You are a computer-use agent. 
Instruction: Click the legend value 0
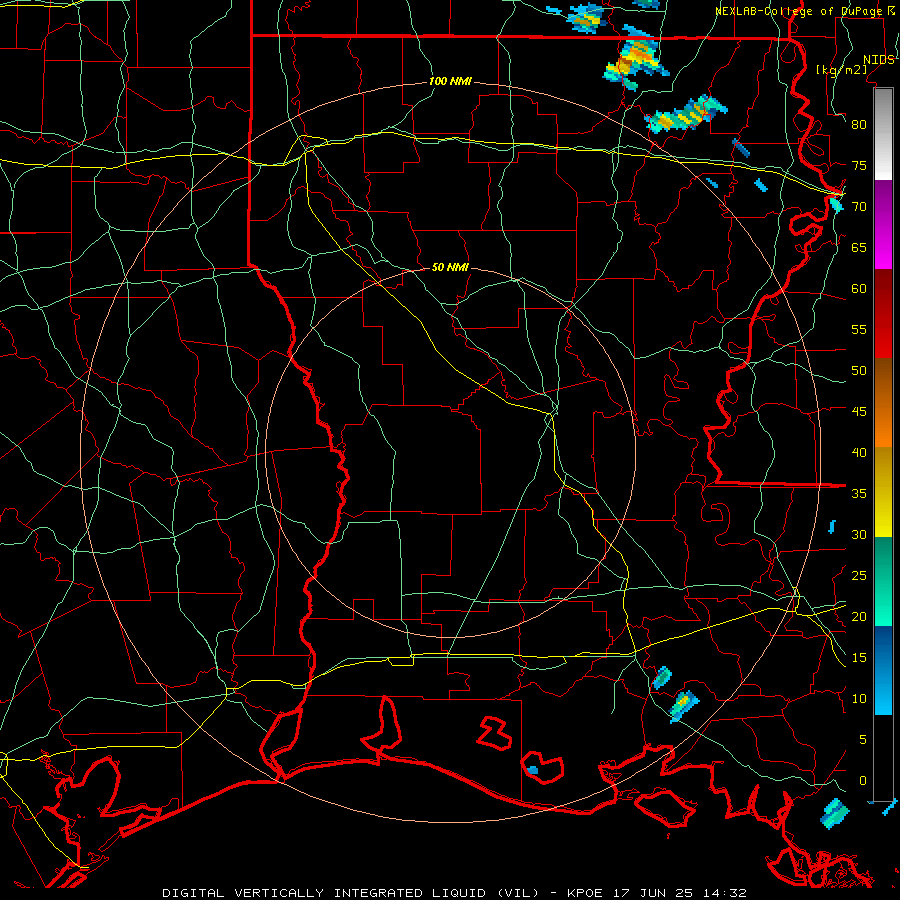(863, 781)
